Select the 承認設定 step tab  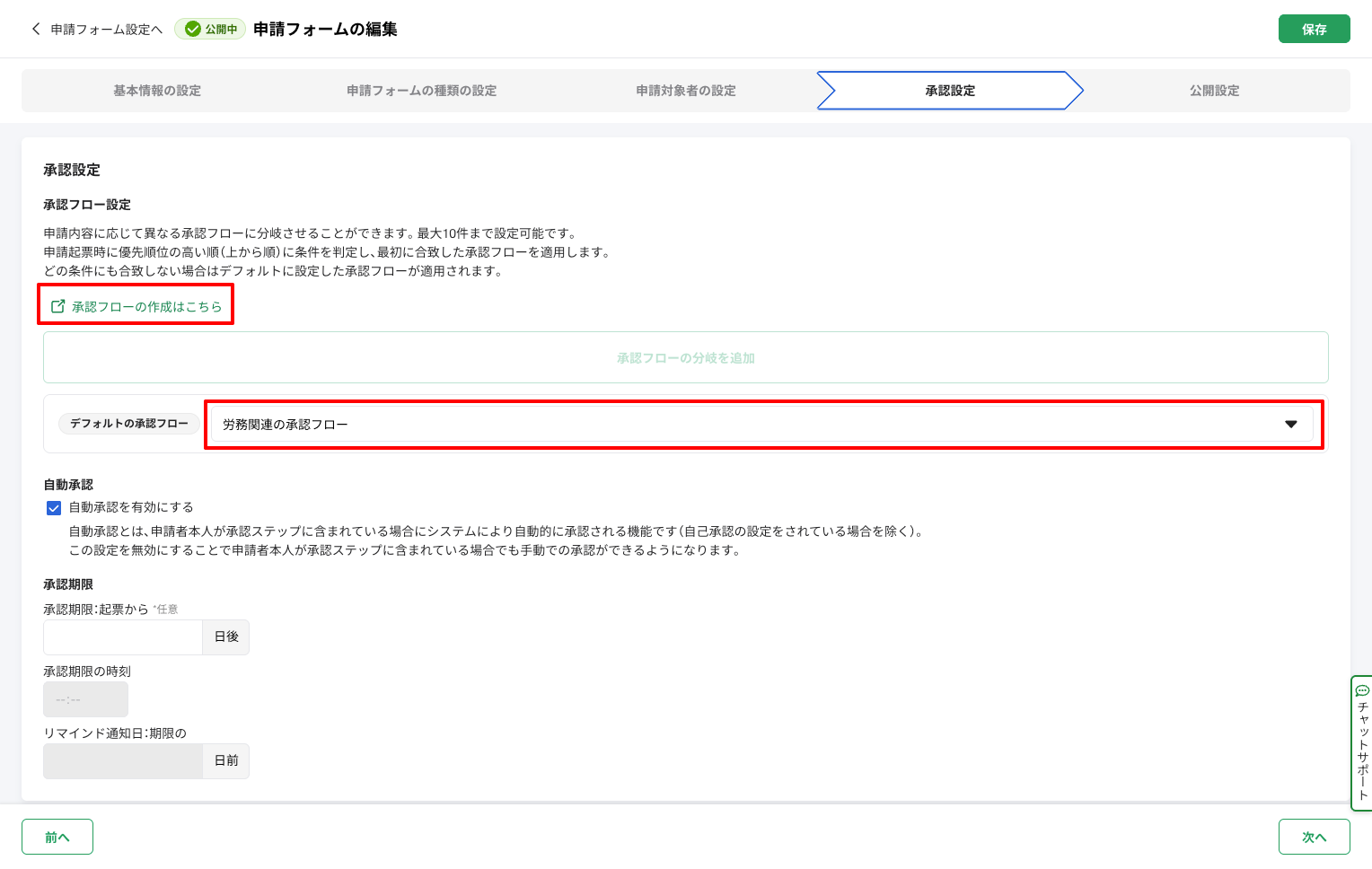point(950,91)
